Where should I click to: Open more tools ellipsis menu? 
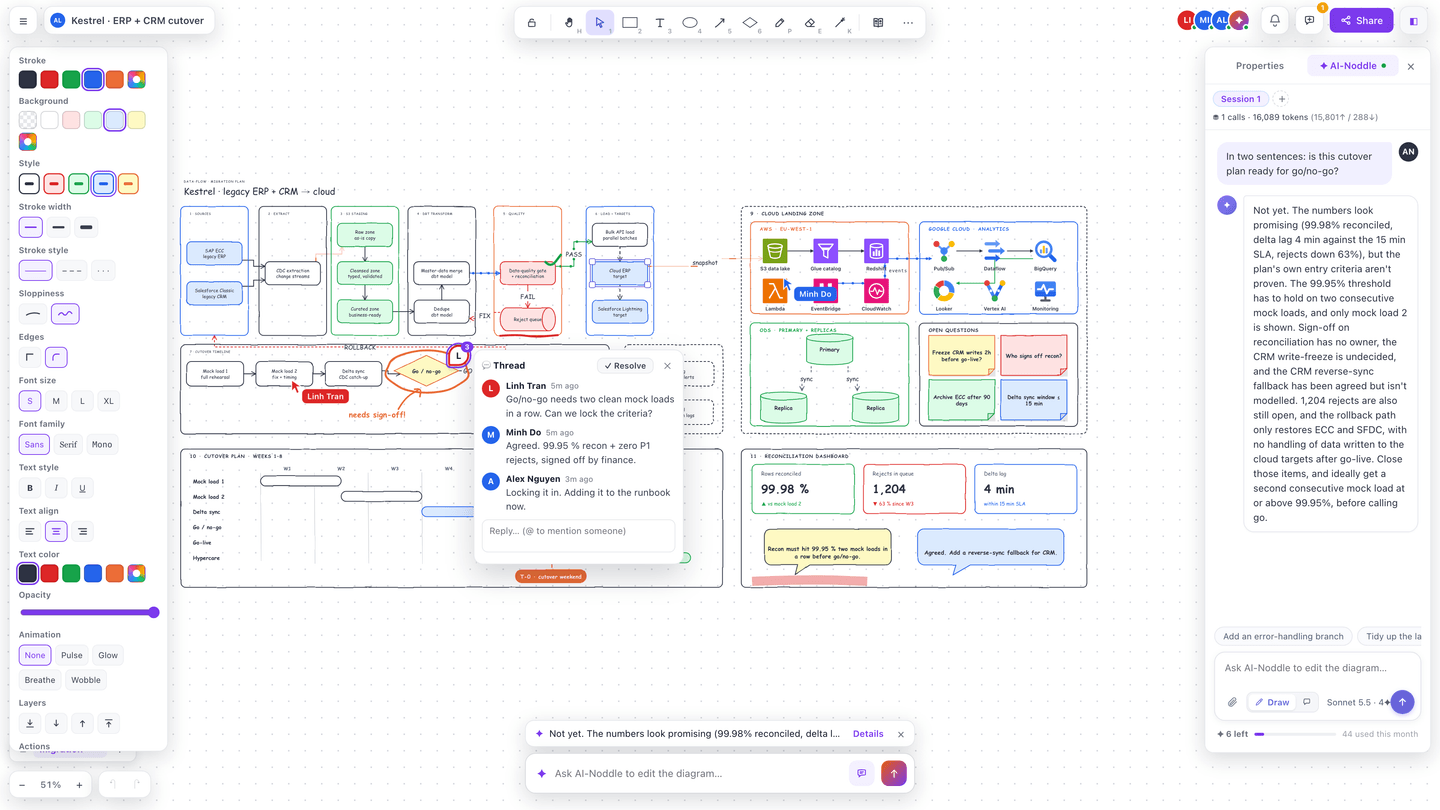click(x=908, y=22)
